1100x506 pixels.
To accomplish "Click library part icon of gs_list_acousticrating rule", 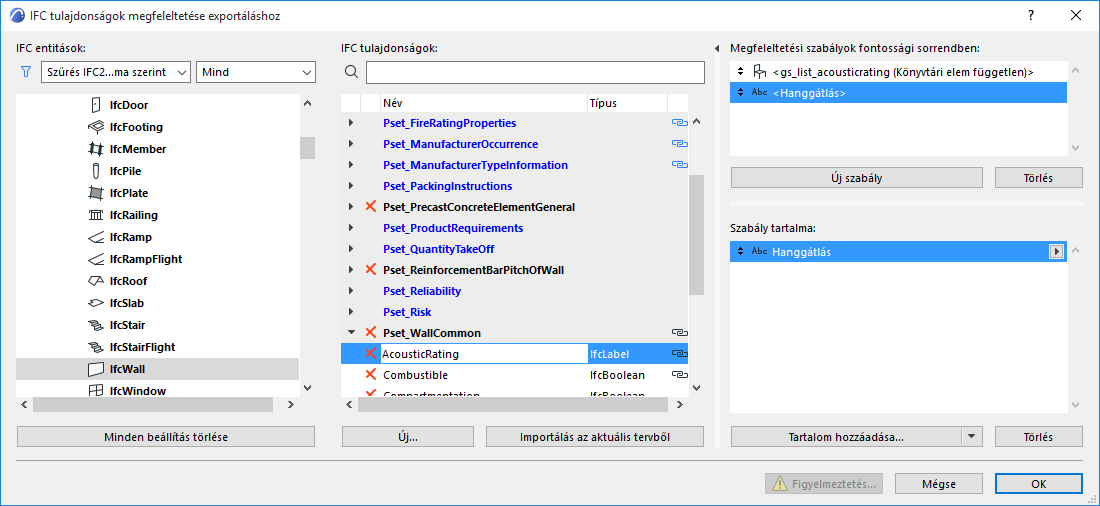I will (758, 72).
